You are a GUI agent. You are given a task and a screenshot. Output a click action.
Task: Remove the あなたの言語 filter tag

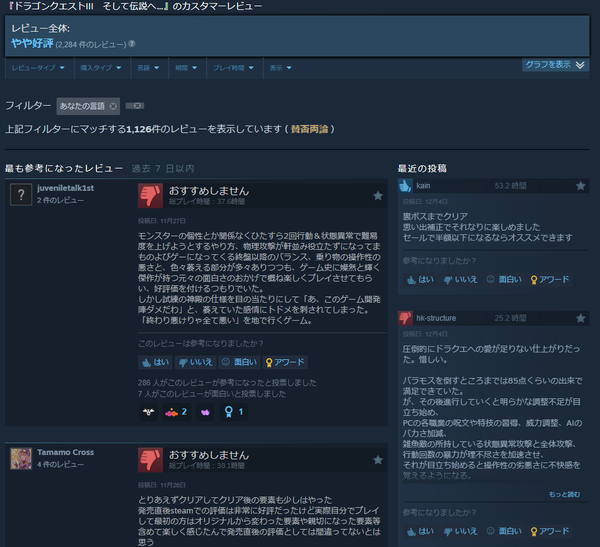click(113, 106)
